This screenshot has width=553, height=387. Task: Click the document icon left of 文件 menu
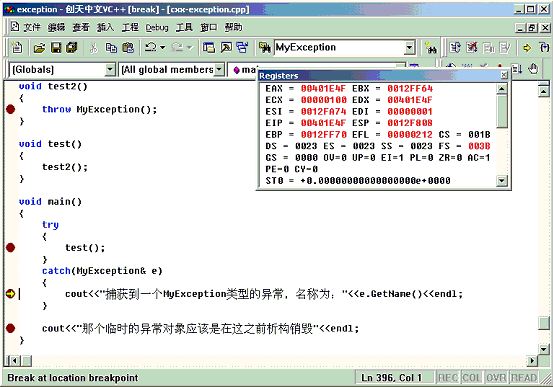click(x=14, y=26)
